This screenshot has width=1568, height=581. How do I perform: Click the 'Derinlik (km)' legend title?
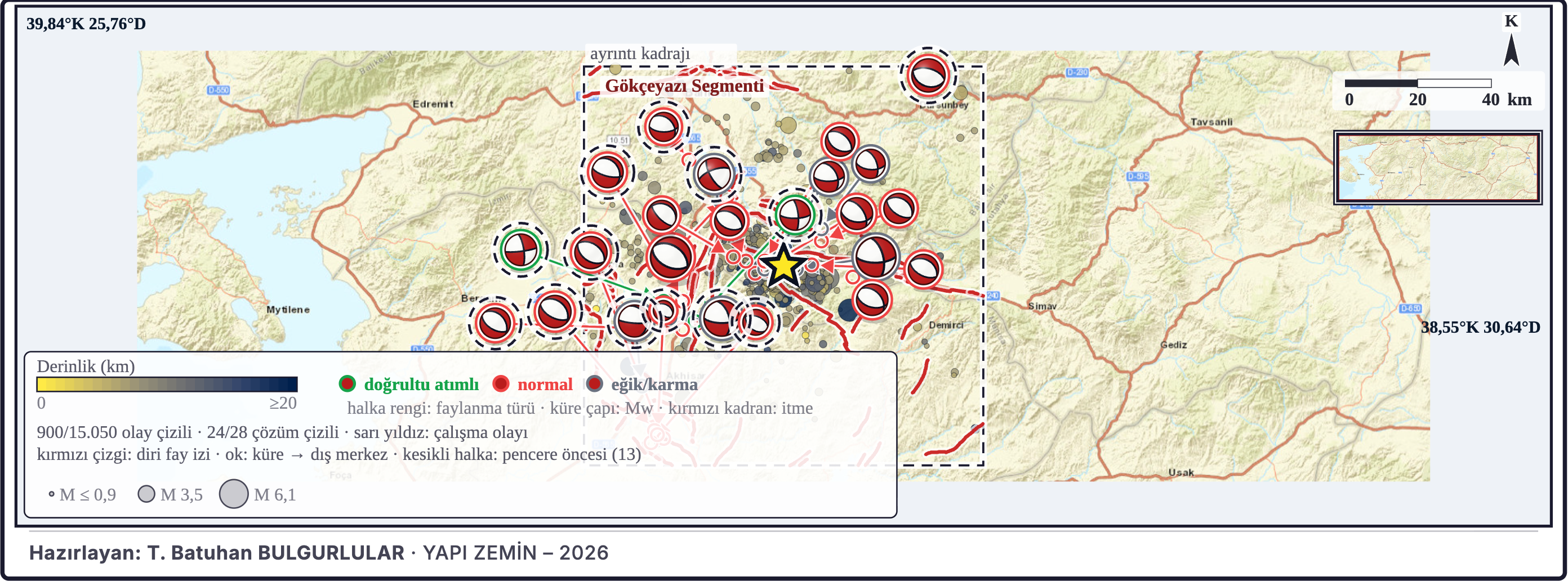tap(86, 367)
